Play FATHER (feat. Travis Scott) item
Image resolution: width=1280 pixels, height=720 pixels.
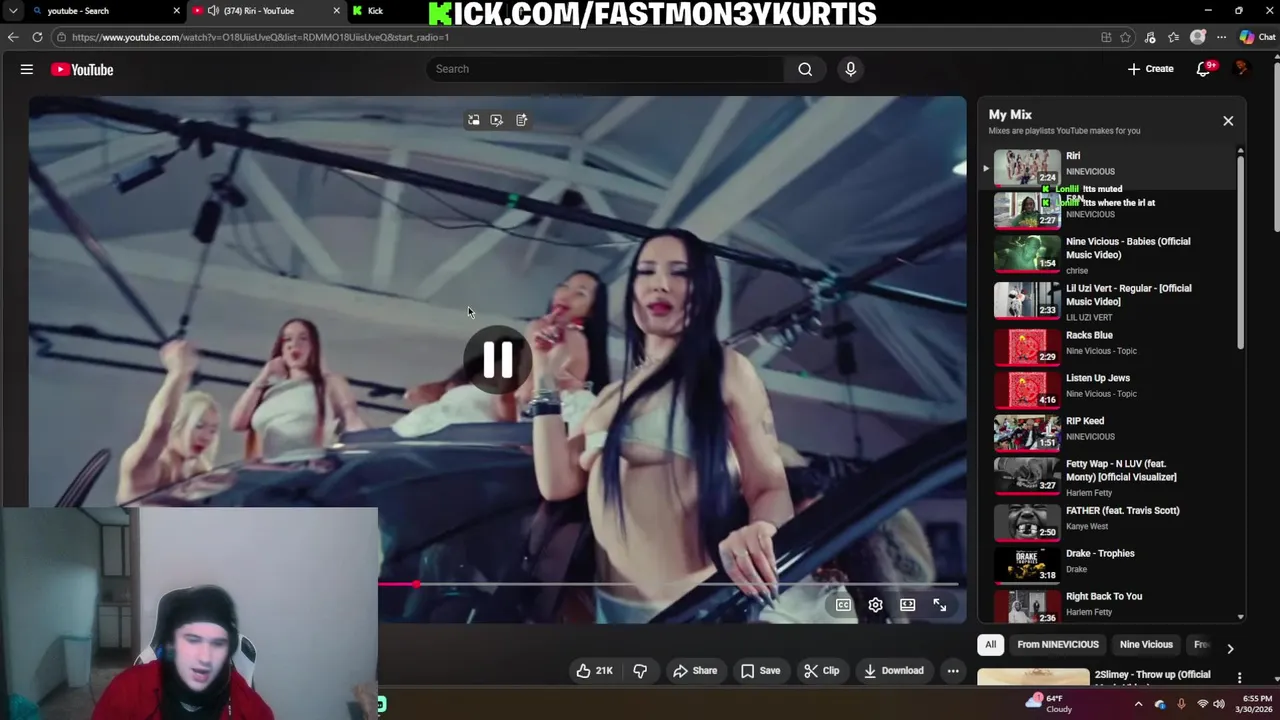pos(1108,521)
